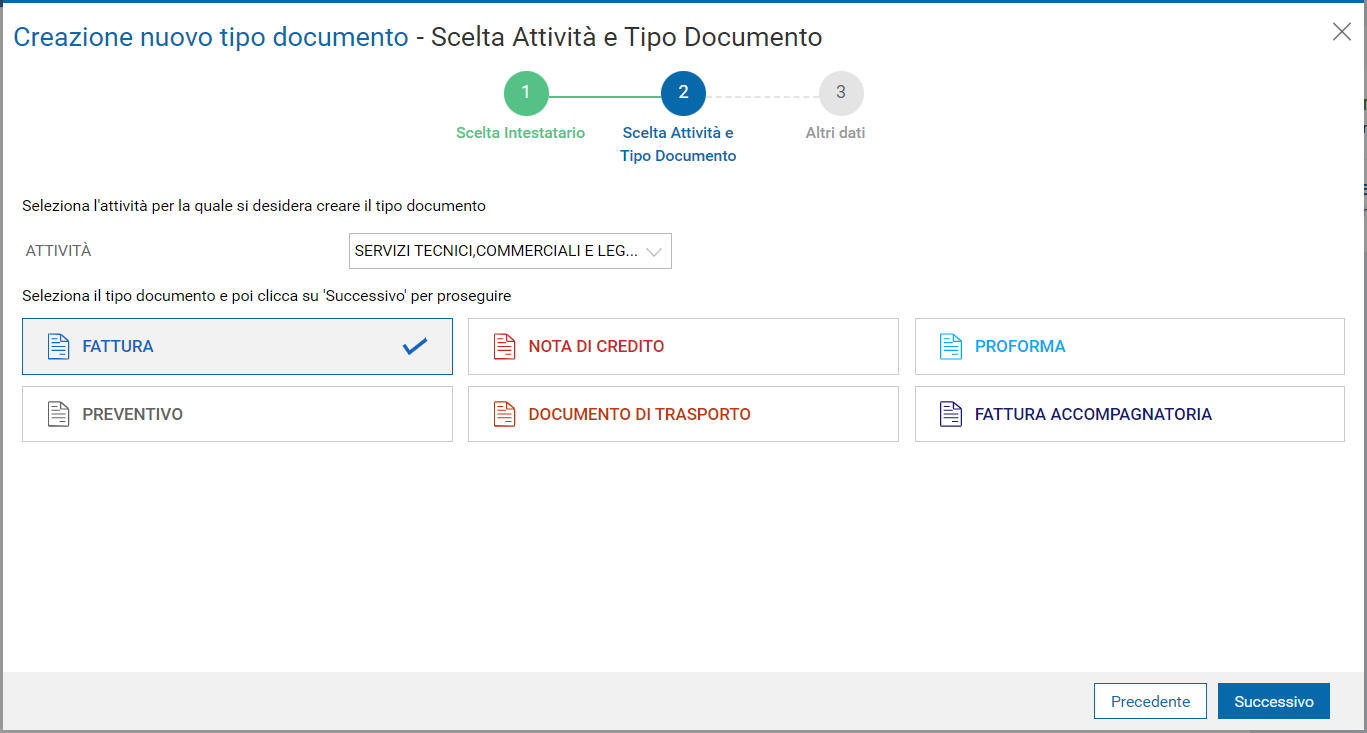Click the Successivo button

1274,702
